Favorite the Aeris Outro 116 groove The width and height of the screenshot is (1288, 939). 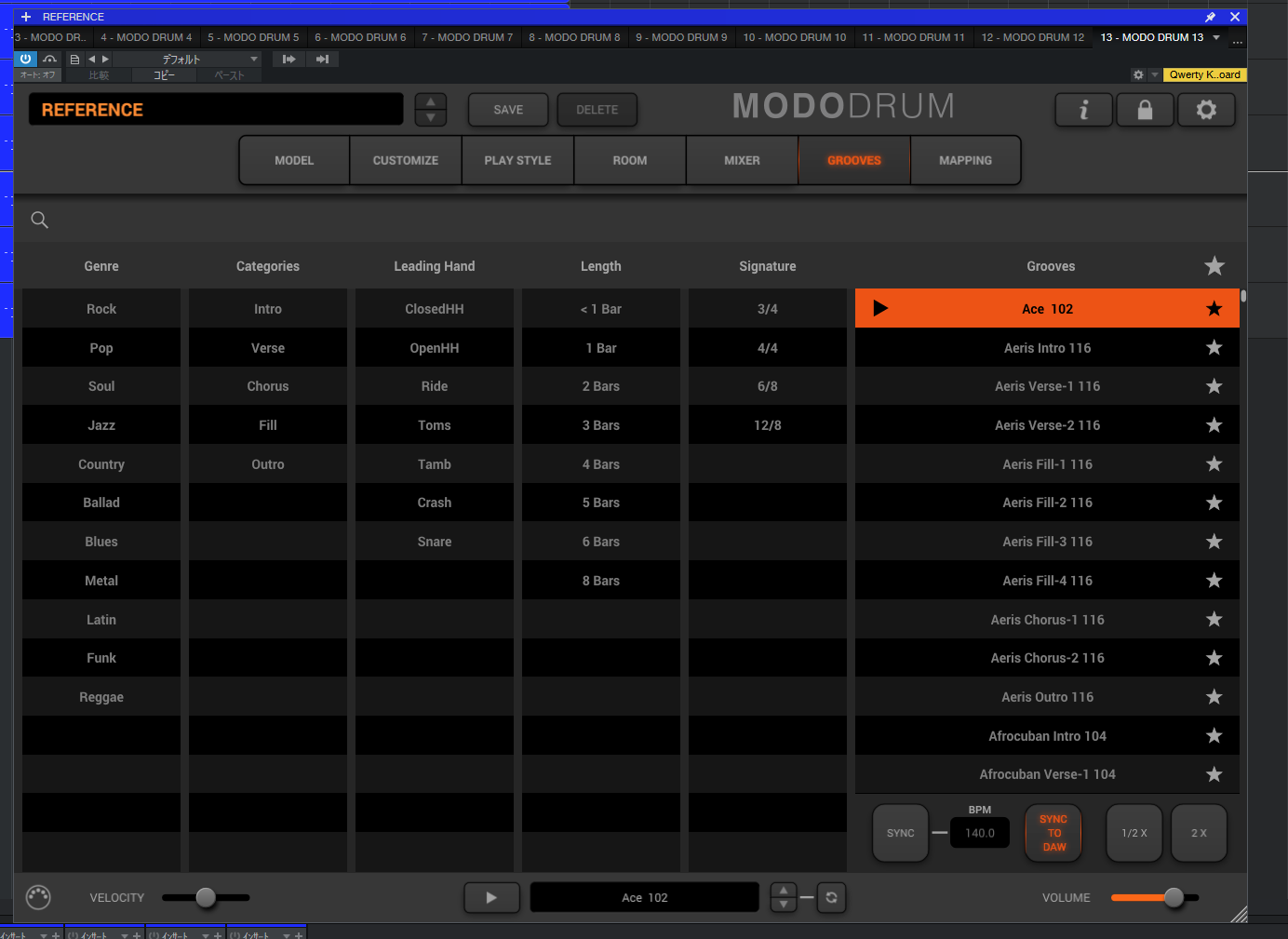1214,696
